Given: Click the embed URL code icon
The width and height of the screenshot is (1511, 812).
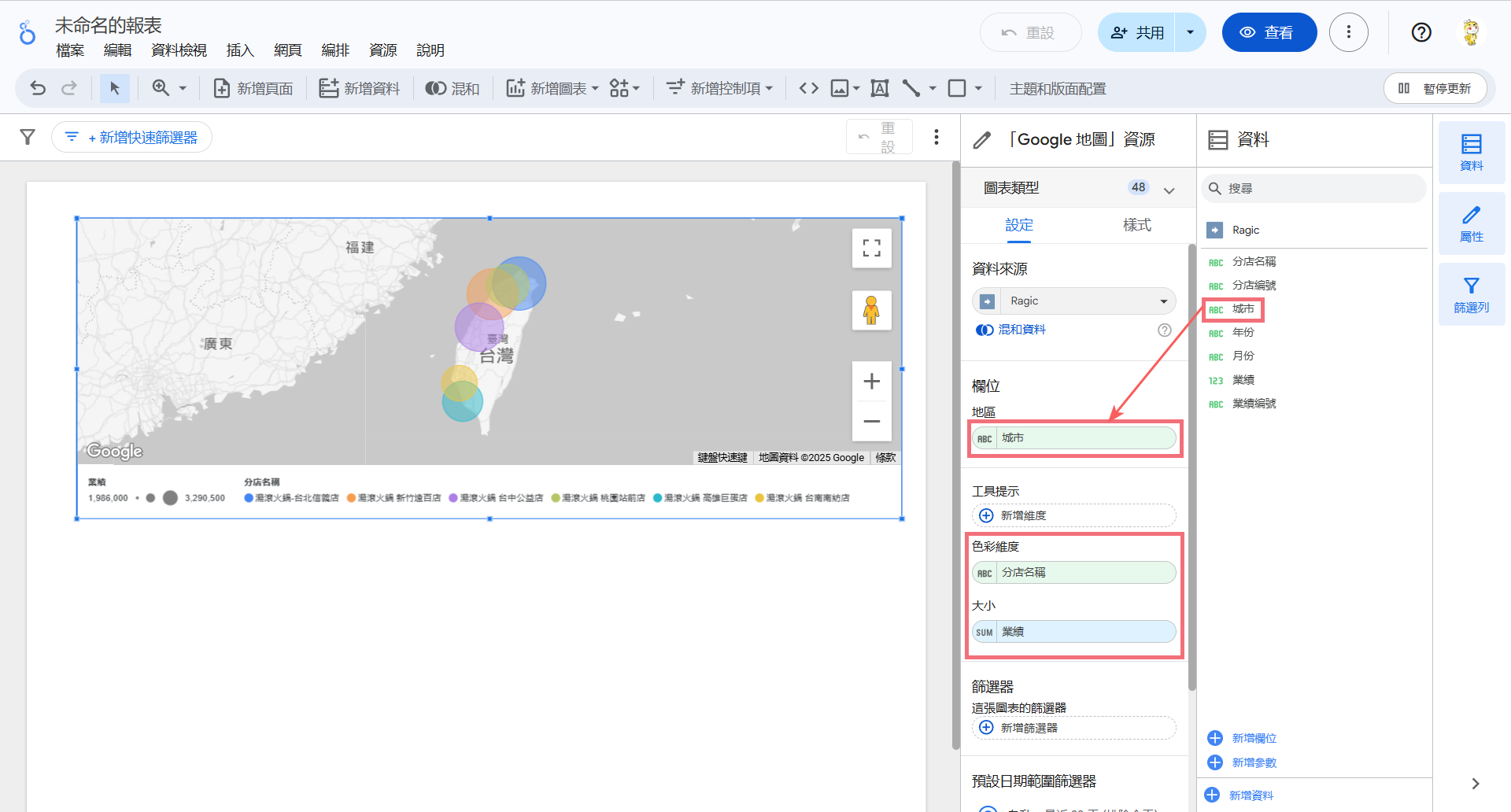Looking at the screenshot, I should [x=809, y=88].
